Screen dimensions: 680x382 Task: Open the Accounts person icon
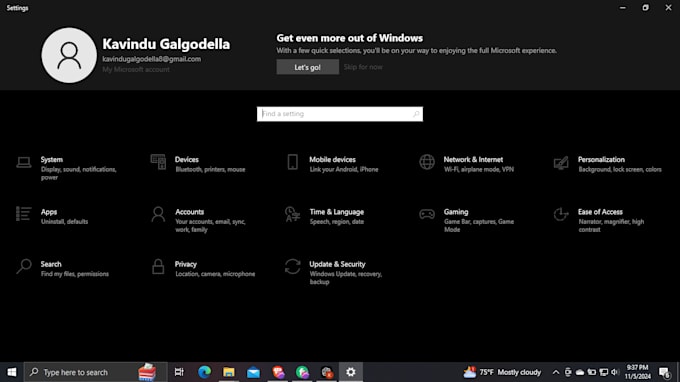coord(158,214)
